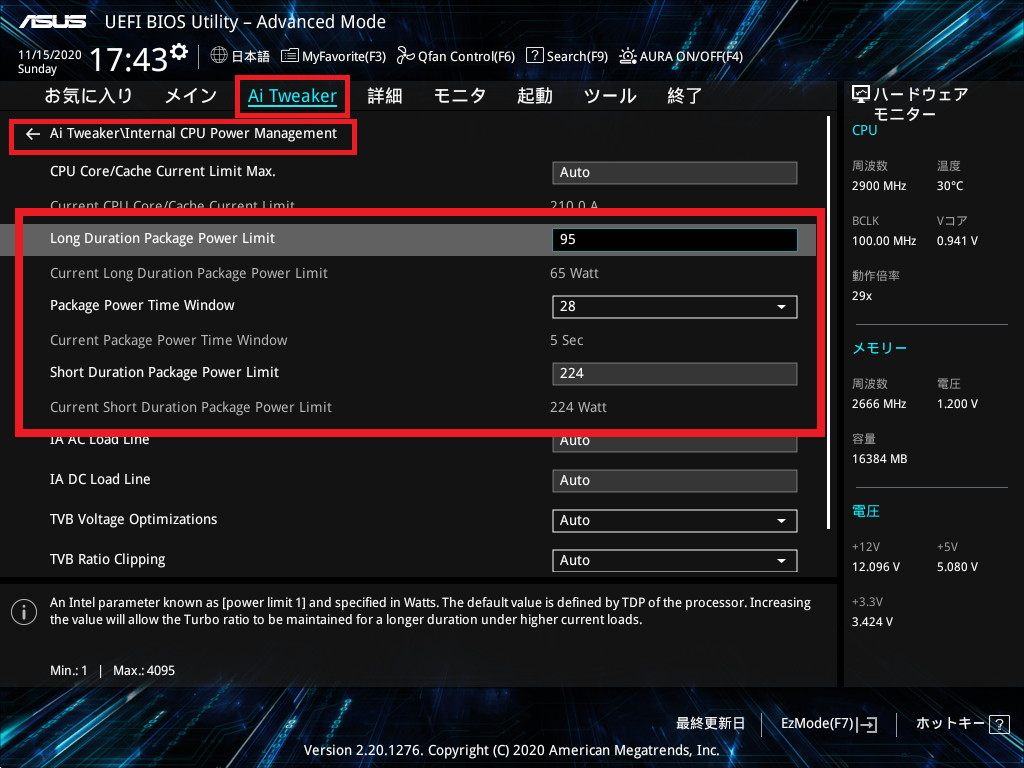Image resolution: width=1024 pixels, height=768 pixels.
Task: Click memory frequency 2666 MHz value
Action: pos(879,404)
